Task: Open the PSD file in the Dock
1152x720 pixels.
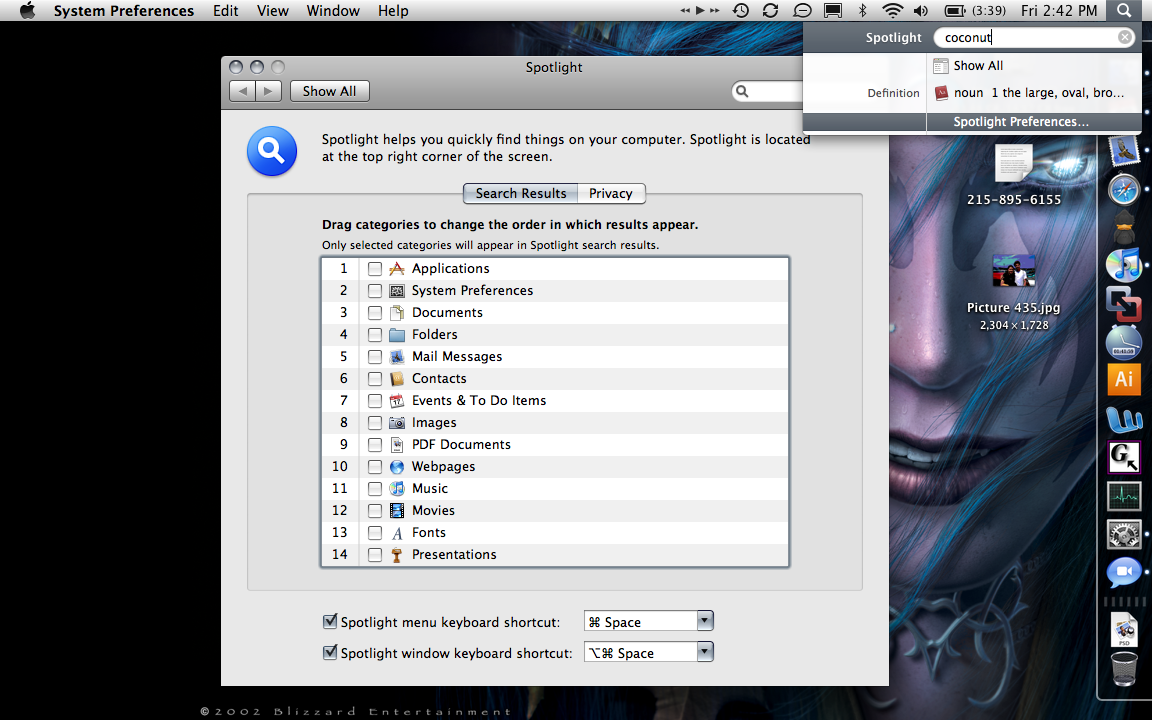Action: [1124, 630]
